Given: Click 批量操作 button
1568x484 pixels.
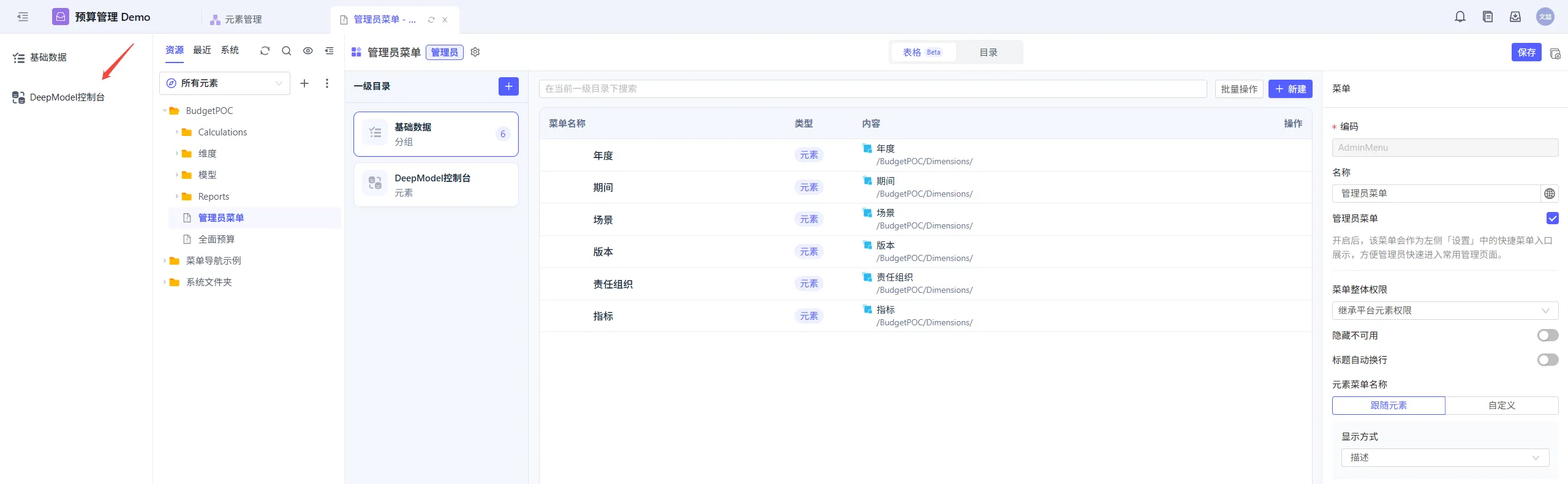Looking at the screenshot, I should coord(1239,89).
